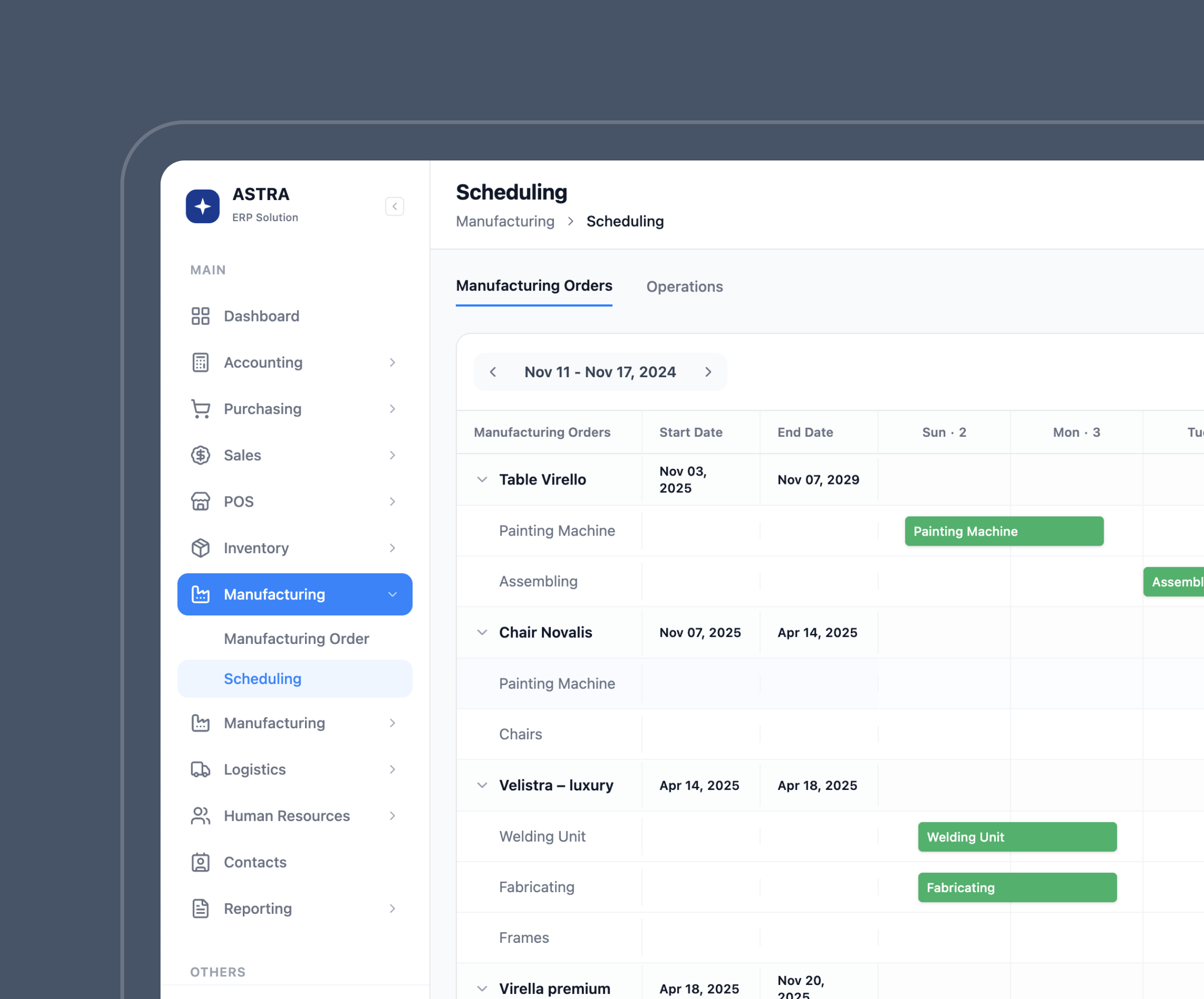Open Dashboard from the grid icon

click(200, 316)
